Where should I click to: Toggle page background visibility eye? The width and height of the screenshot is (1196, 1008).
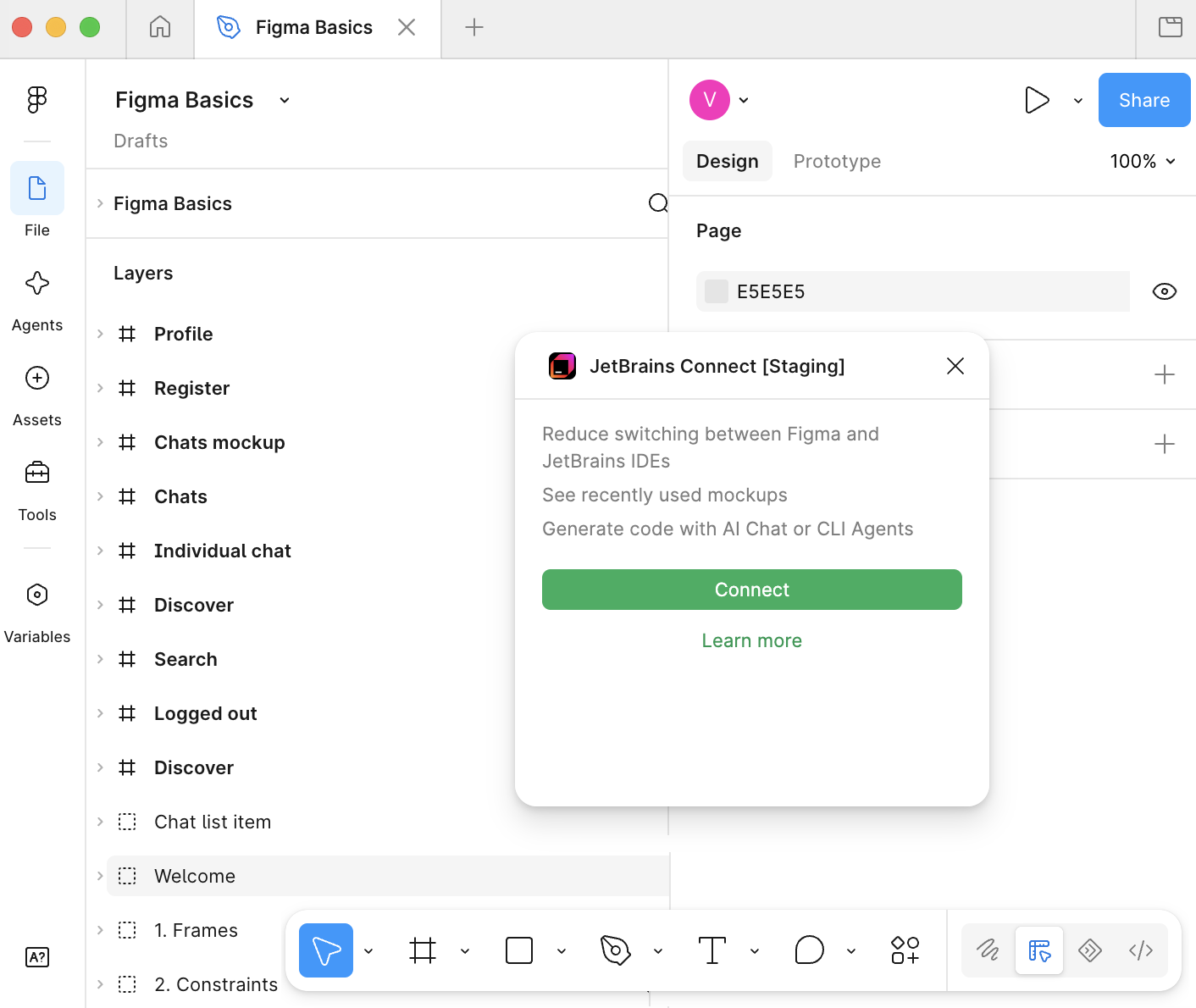coord(1165,291)
